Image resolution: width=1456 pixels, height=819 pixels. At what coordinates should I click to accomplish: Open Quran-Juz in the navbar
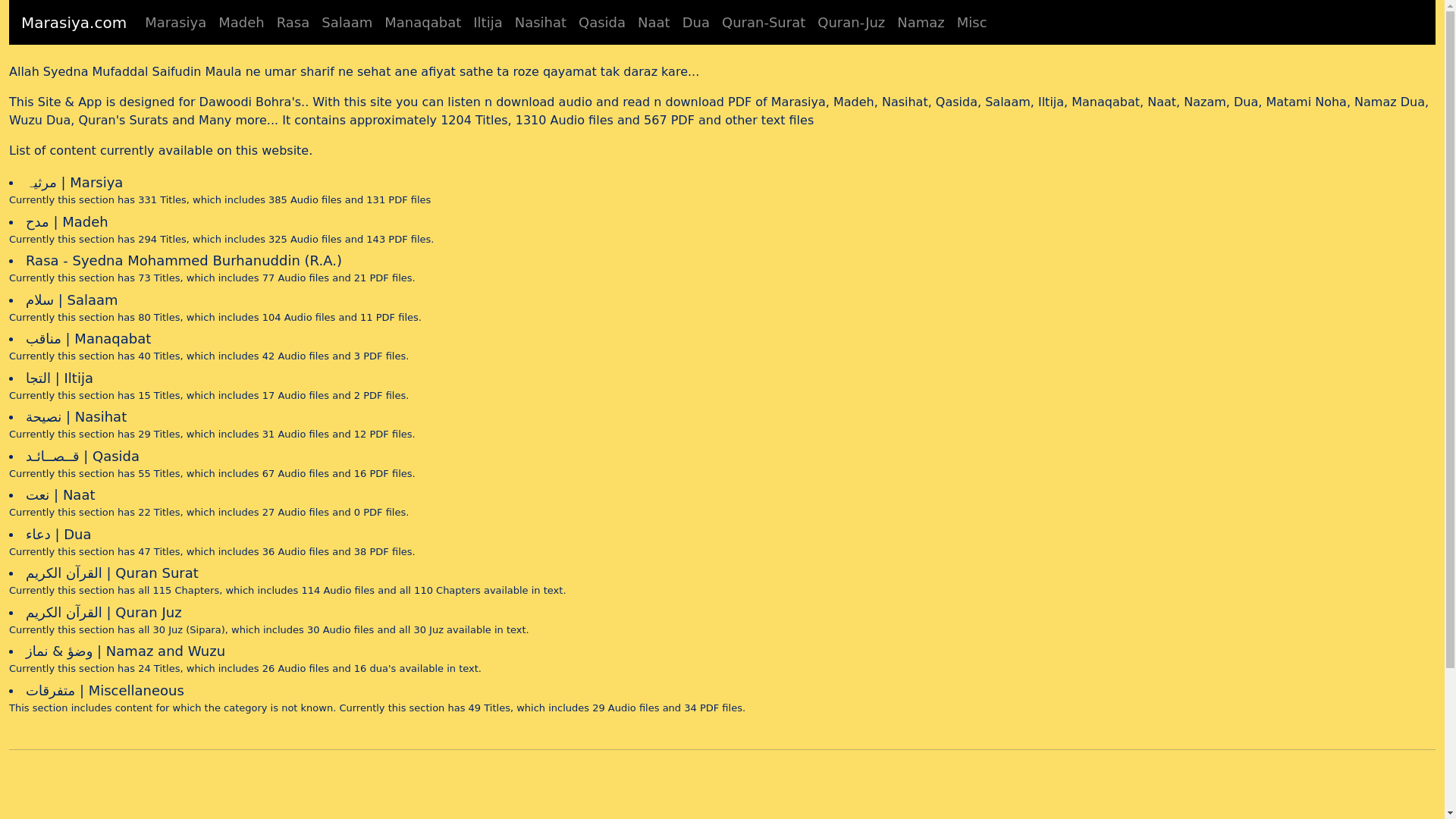point(851,23)
